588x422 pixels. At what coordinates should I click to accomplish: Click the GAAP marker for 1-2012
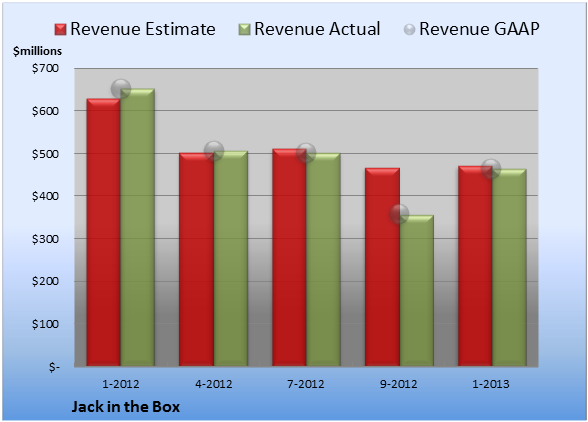(x=121, y=89)
